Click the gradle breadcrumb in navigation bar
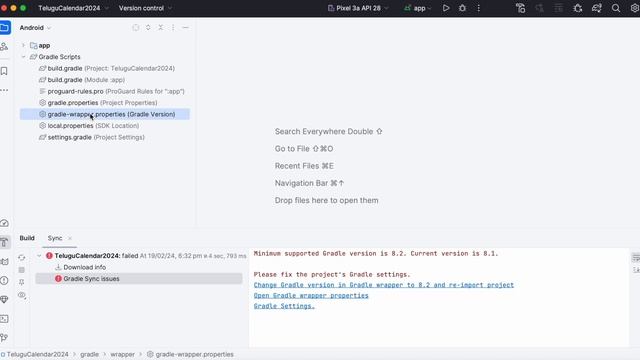The width and height of the screenshot is (640, 360). coord(89,354)
